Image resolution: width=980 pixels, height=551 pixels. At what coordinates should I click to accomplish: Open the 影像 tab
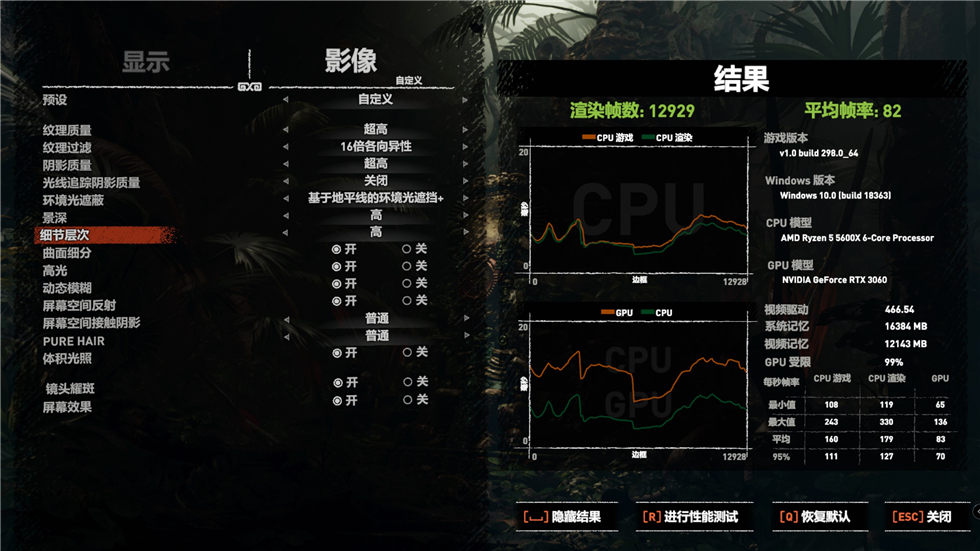[x=351, y=61]
